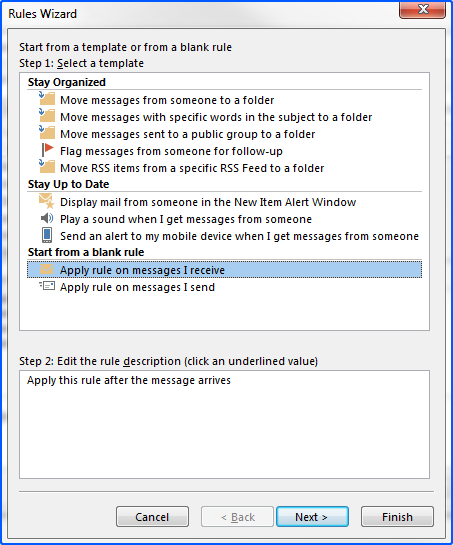Click folder icon beside 'Move messages from someone'

tap(47, 98)
